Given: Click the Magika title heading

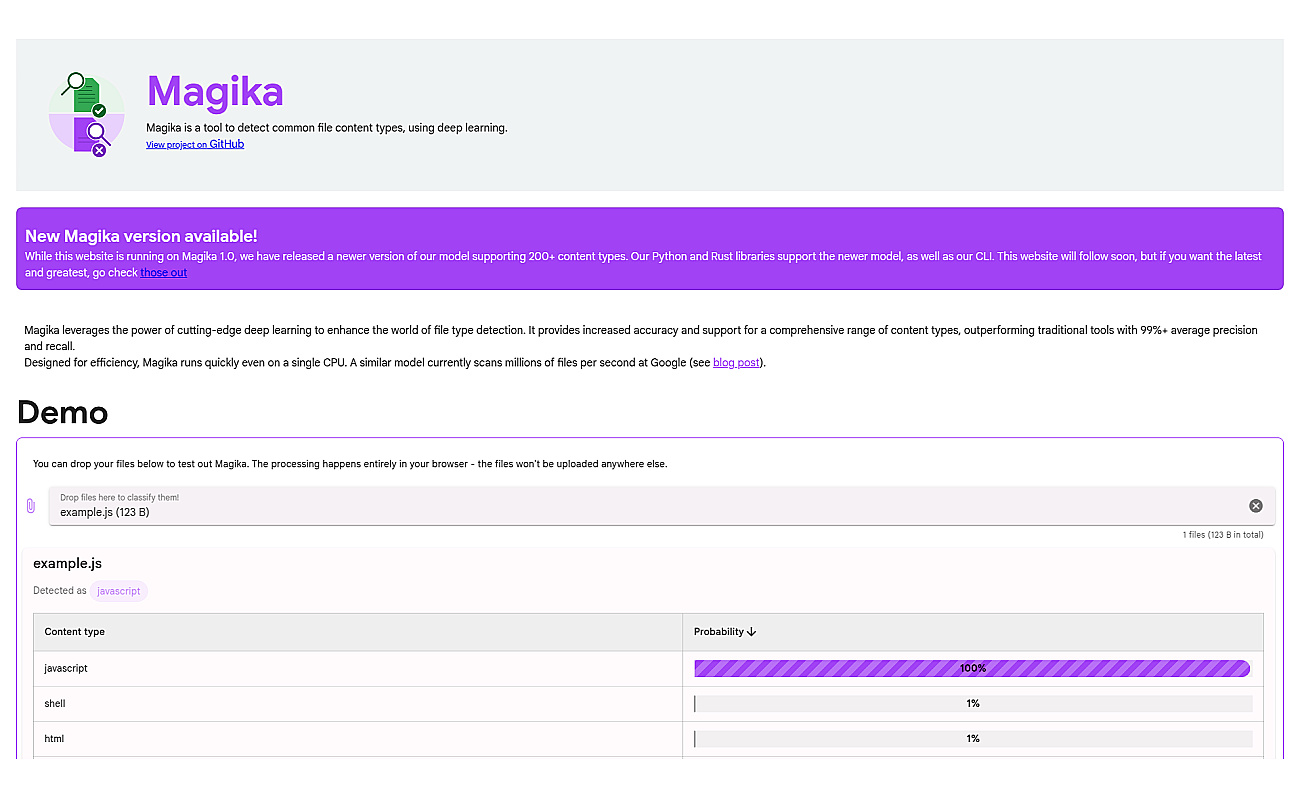Looking at the screenshot, I should coord(215,92).
